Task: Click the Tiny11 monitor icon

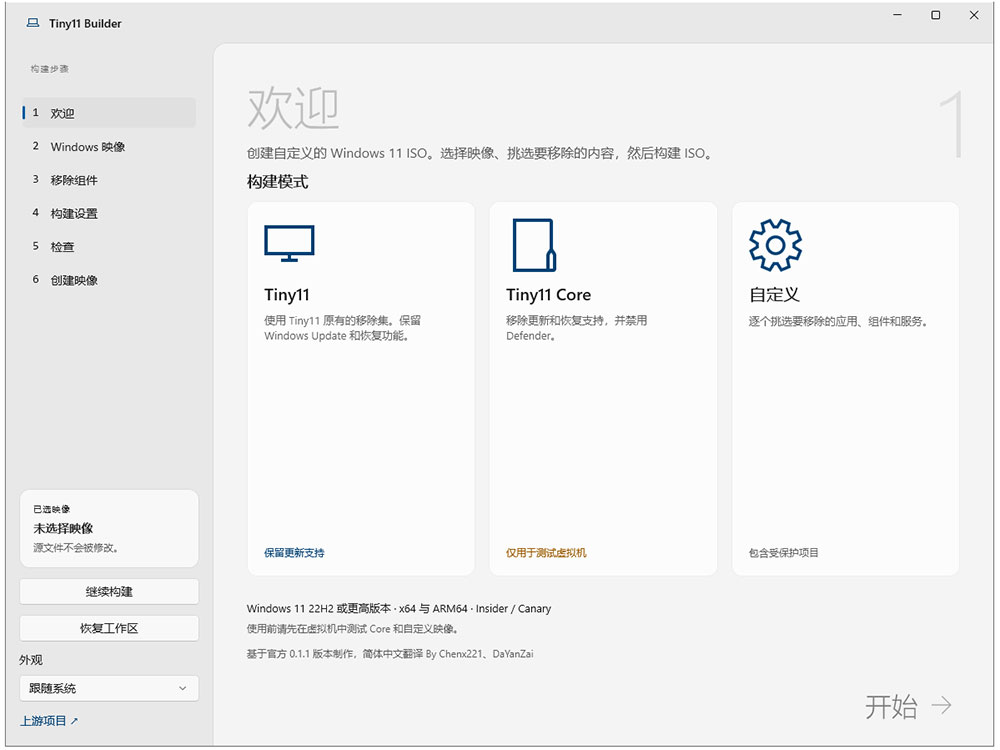Action: click(289, 243)
